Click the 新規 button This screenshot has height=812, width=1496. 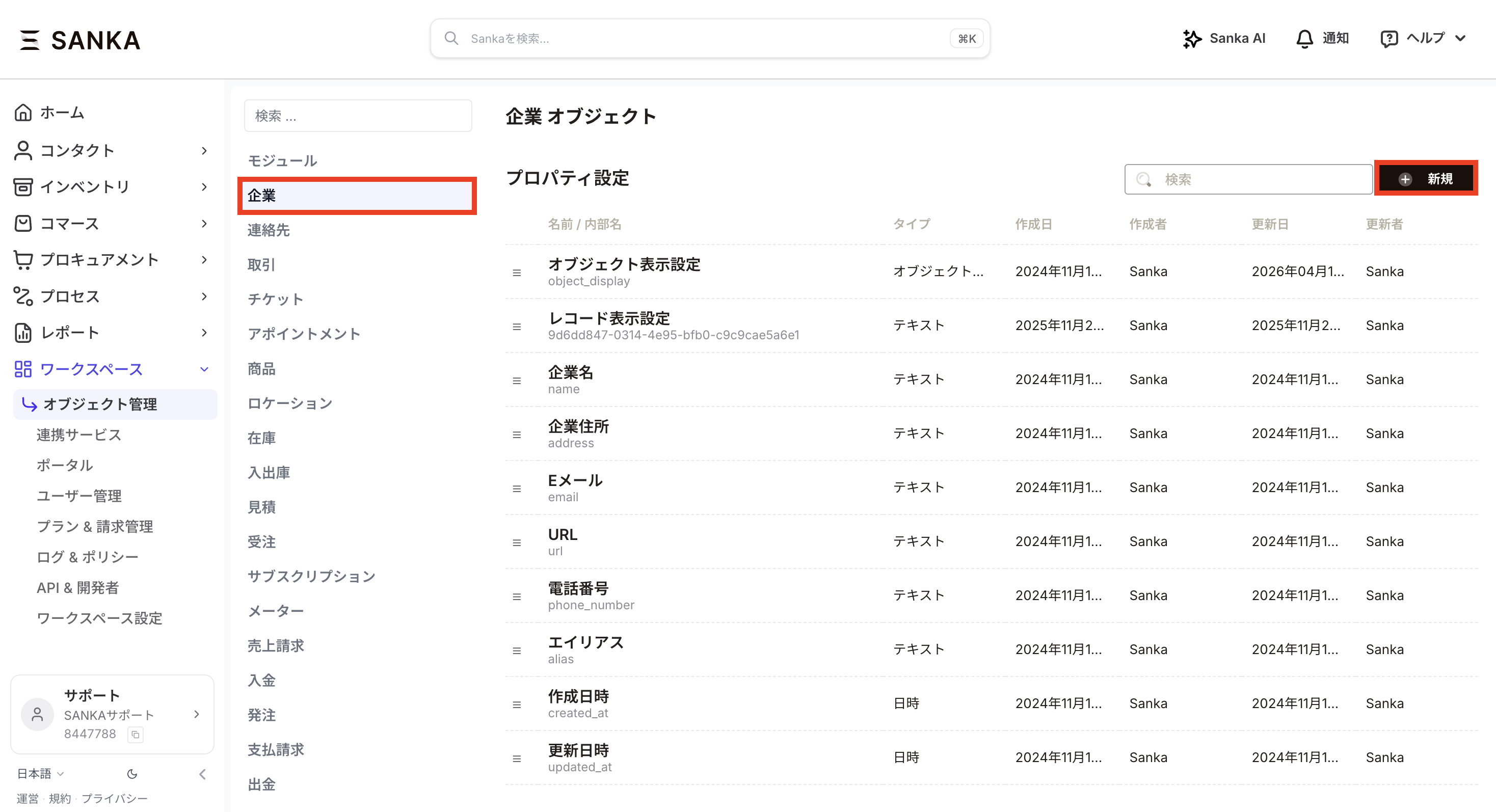click(x=1426, y=179)
